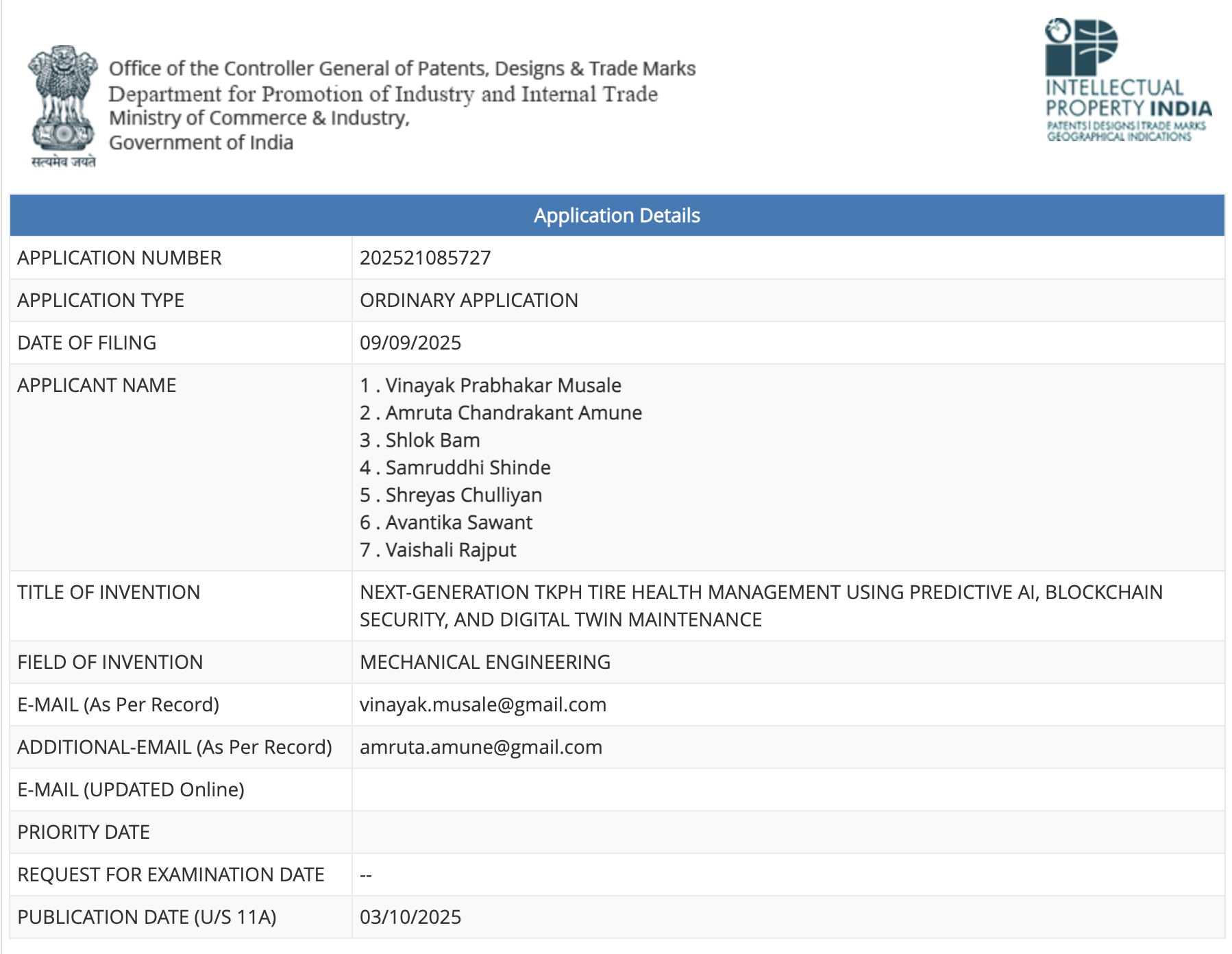Click the APPLICANT NAME label
The image size is (1232, 954).
[97, 385]
